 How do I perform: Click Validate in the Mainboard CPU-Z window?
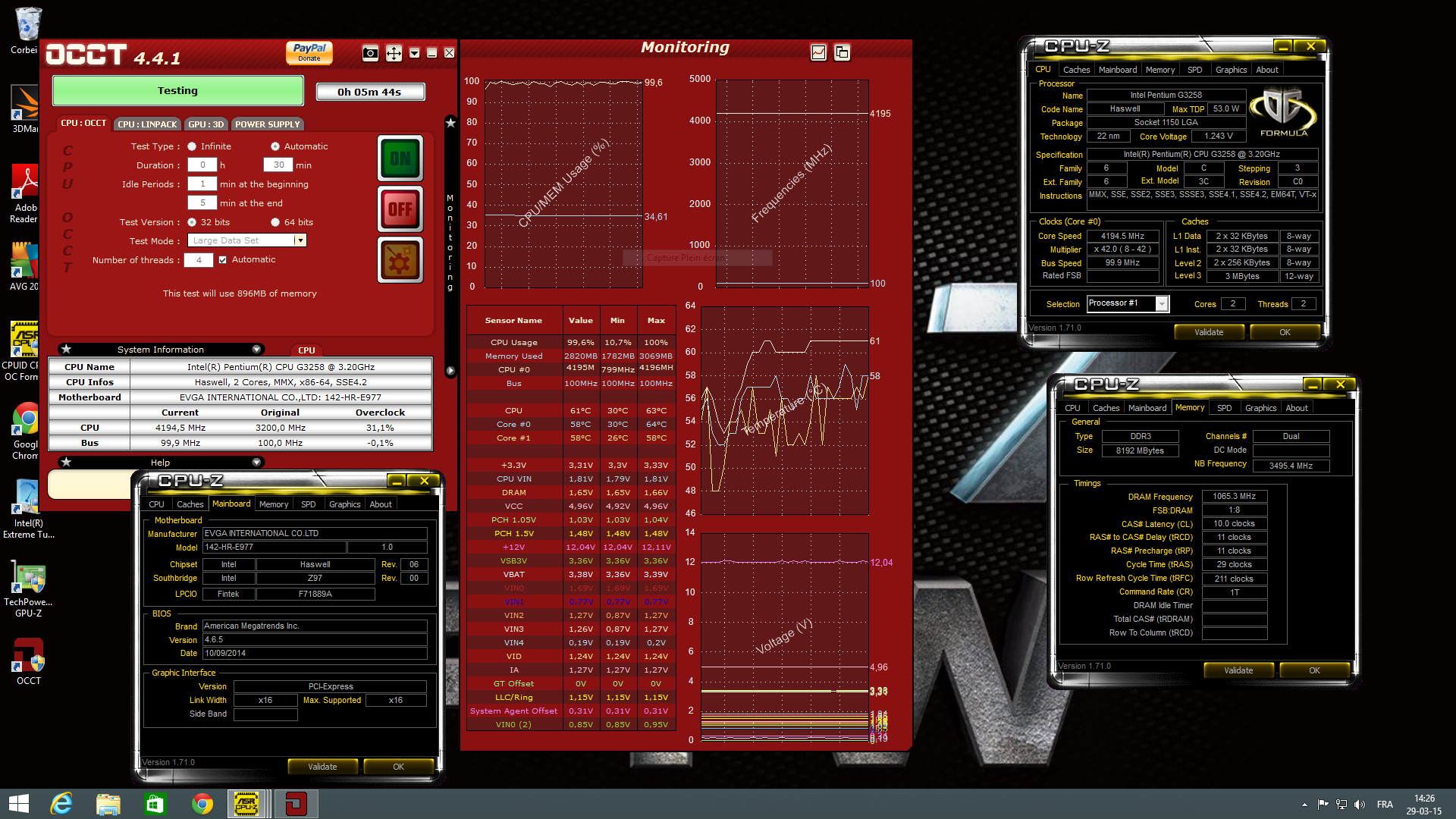click(322, 767)
